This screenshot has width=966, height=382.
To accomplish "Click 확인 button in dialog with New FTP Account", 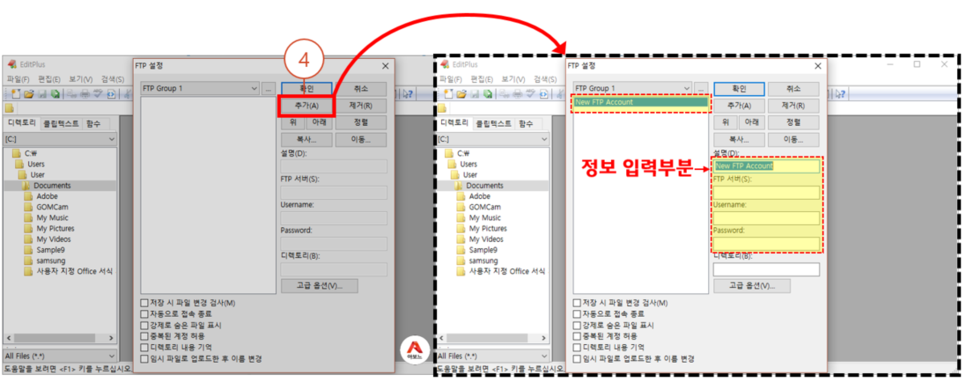I will [x=739, y=89].
